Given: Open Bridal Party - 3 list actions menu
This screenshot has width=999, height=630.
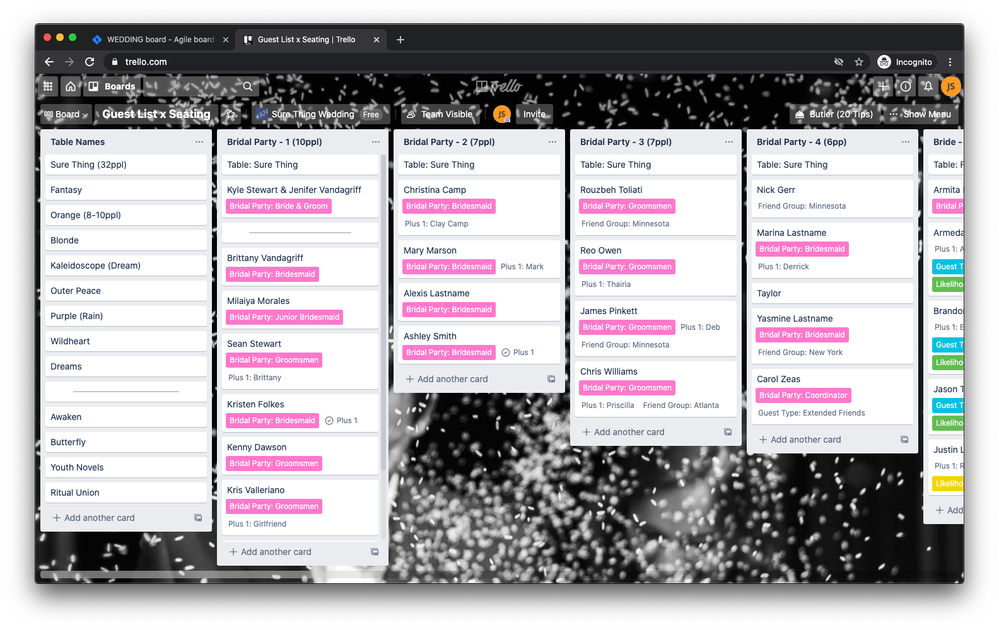Looking at the screenshot, I should (x=729, y=142).
